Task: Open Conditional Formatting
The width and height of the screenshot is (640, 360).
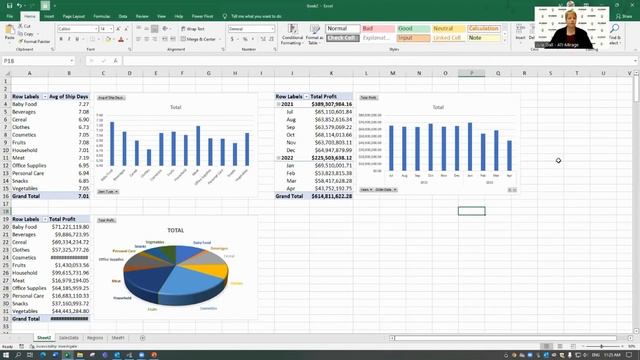Action: point(292,34)
